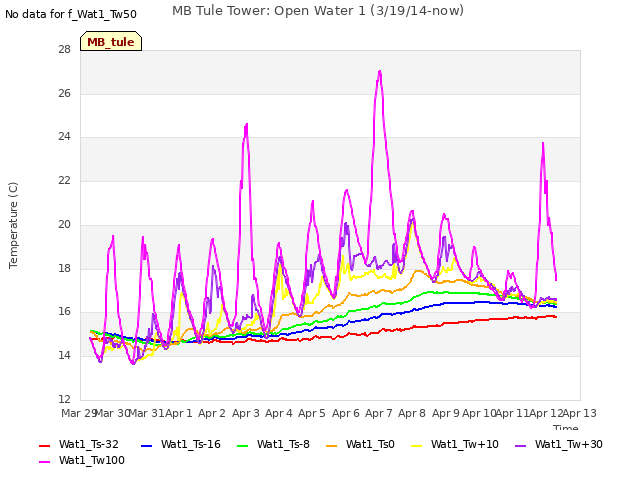
Task: Toggle the Wat1_Ts0 legend label
Action: click(370, 444)
